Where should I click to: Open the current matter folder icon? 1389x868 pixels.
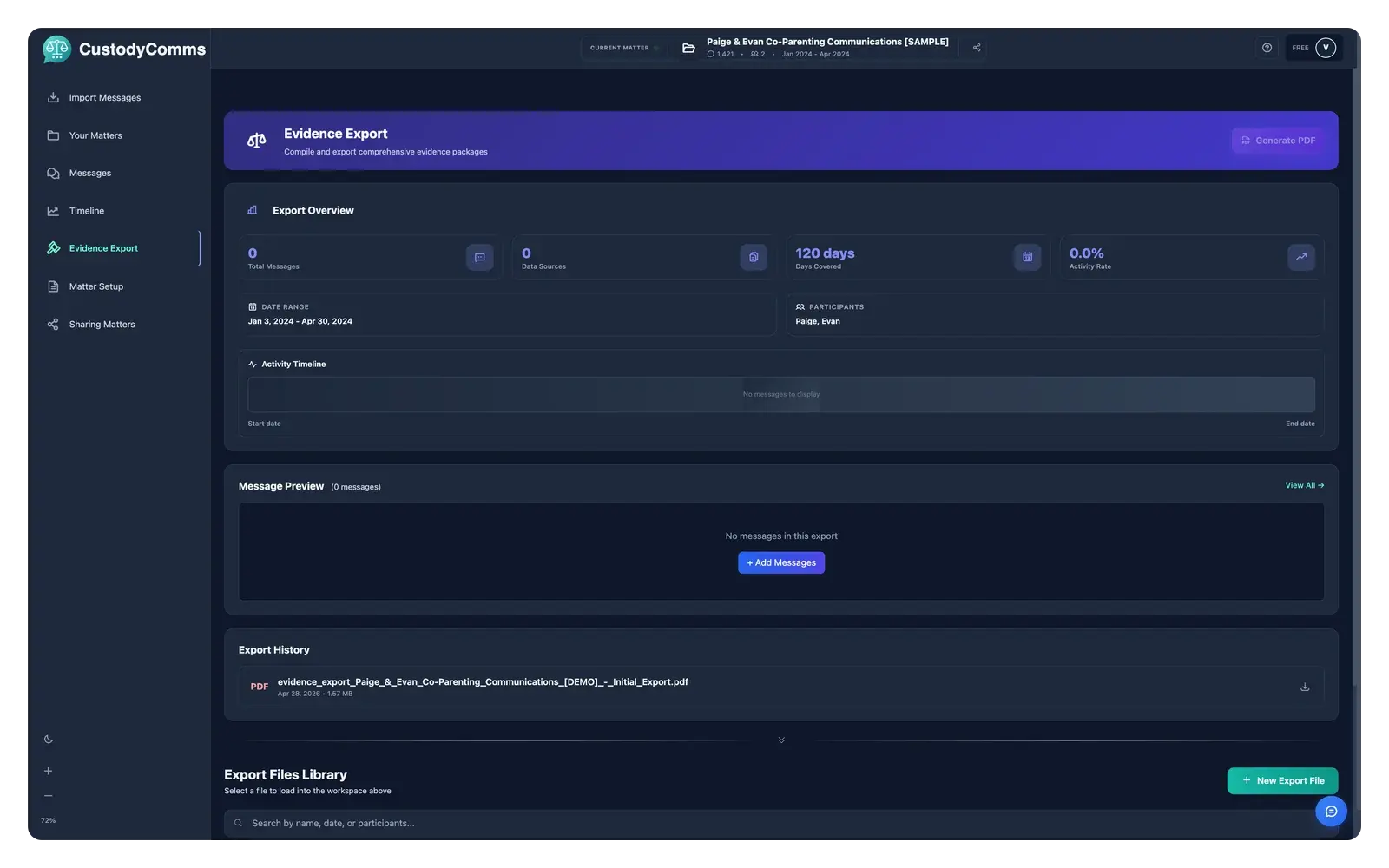click(688, 48)
